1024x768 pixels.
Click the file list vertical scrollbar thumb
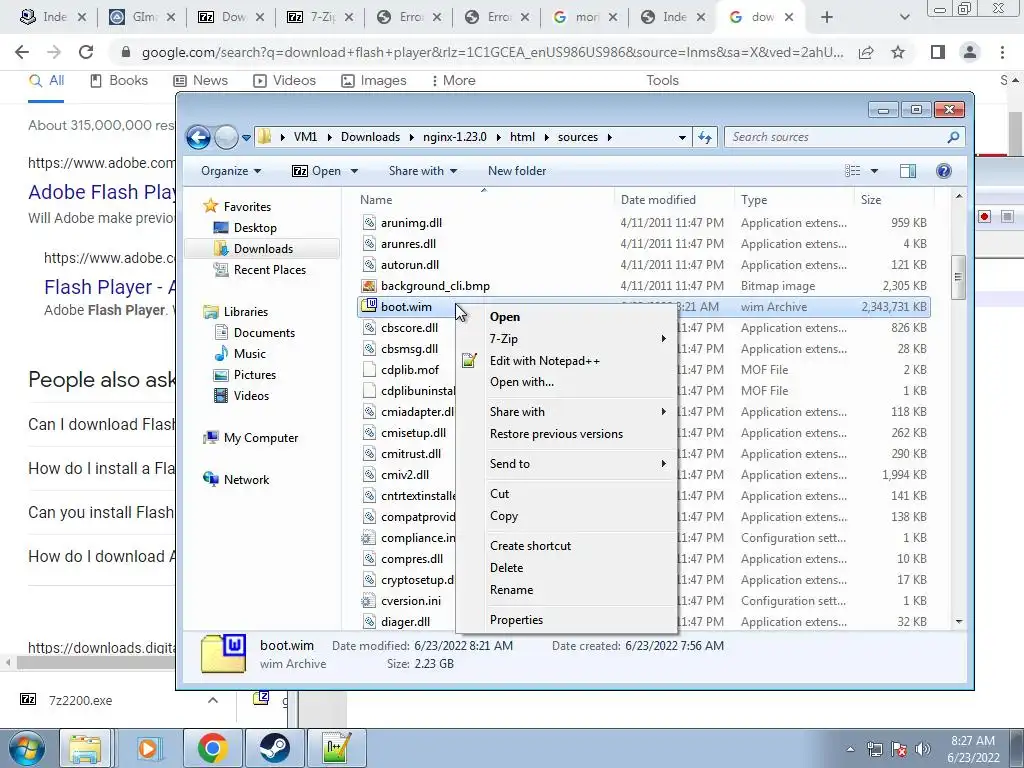coord(958,277)
